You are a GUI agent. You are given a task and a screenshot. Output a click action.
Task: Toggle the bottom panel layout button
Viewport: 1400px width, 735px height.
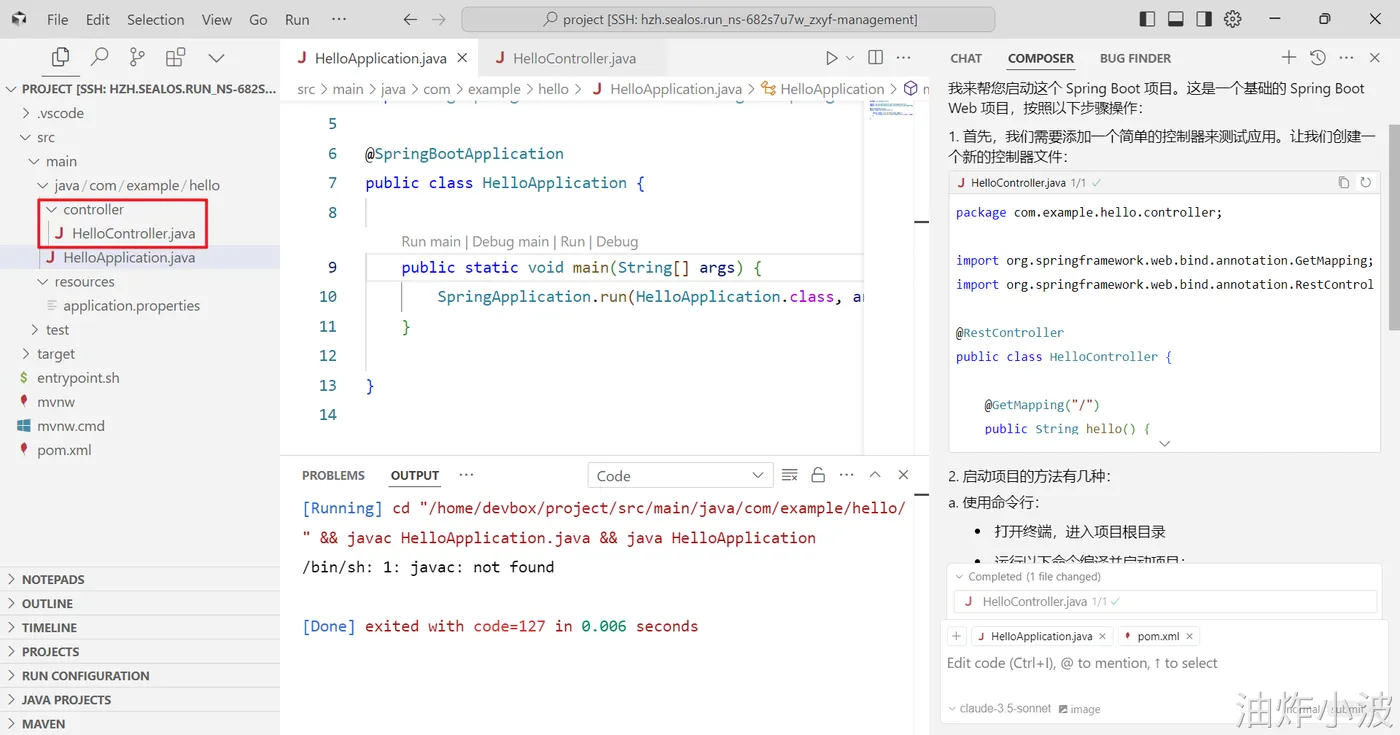coord(1176,19)
